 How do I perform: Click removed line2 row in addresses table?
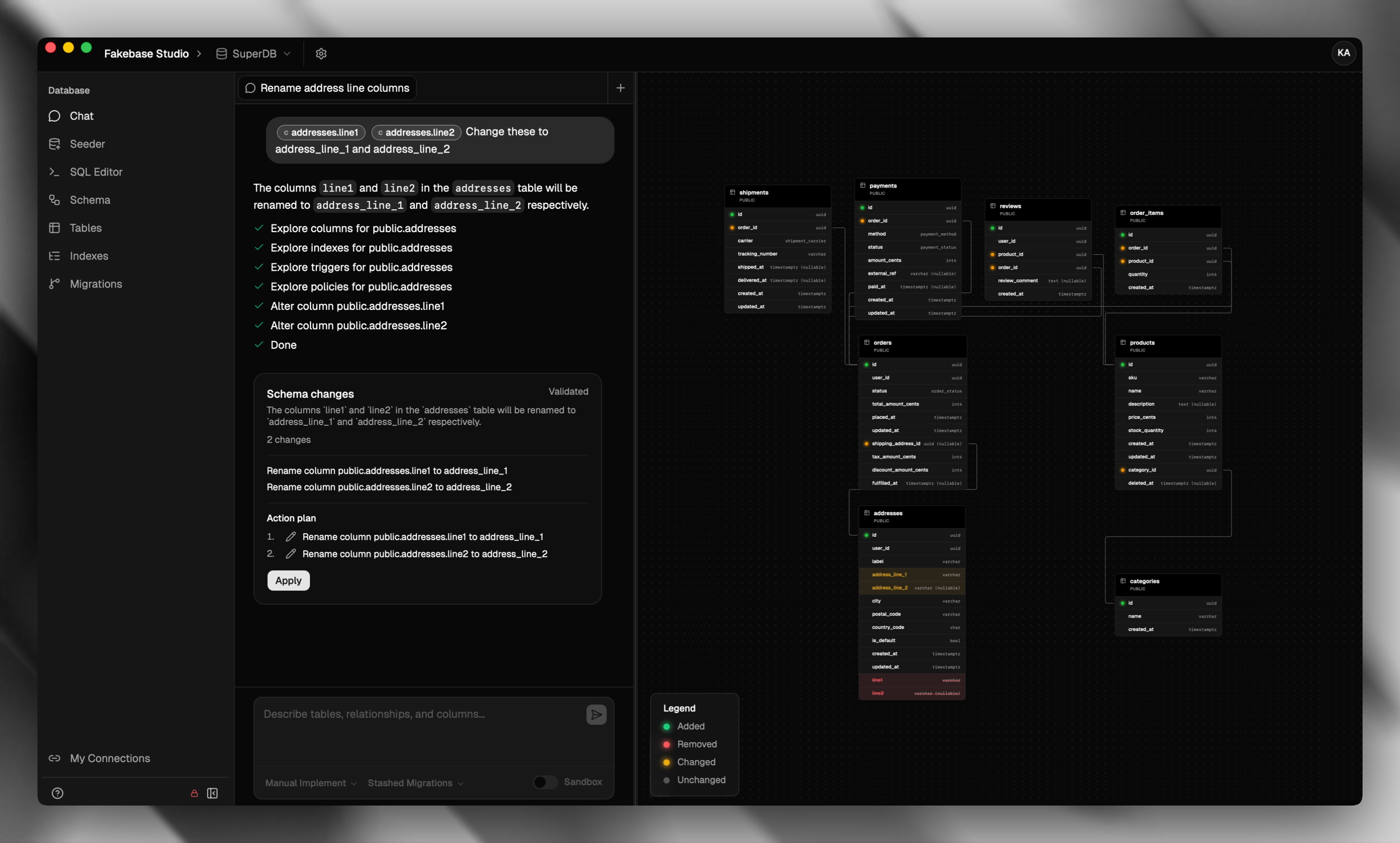912,693
